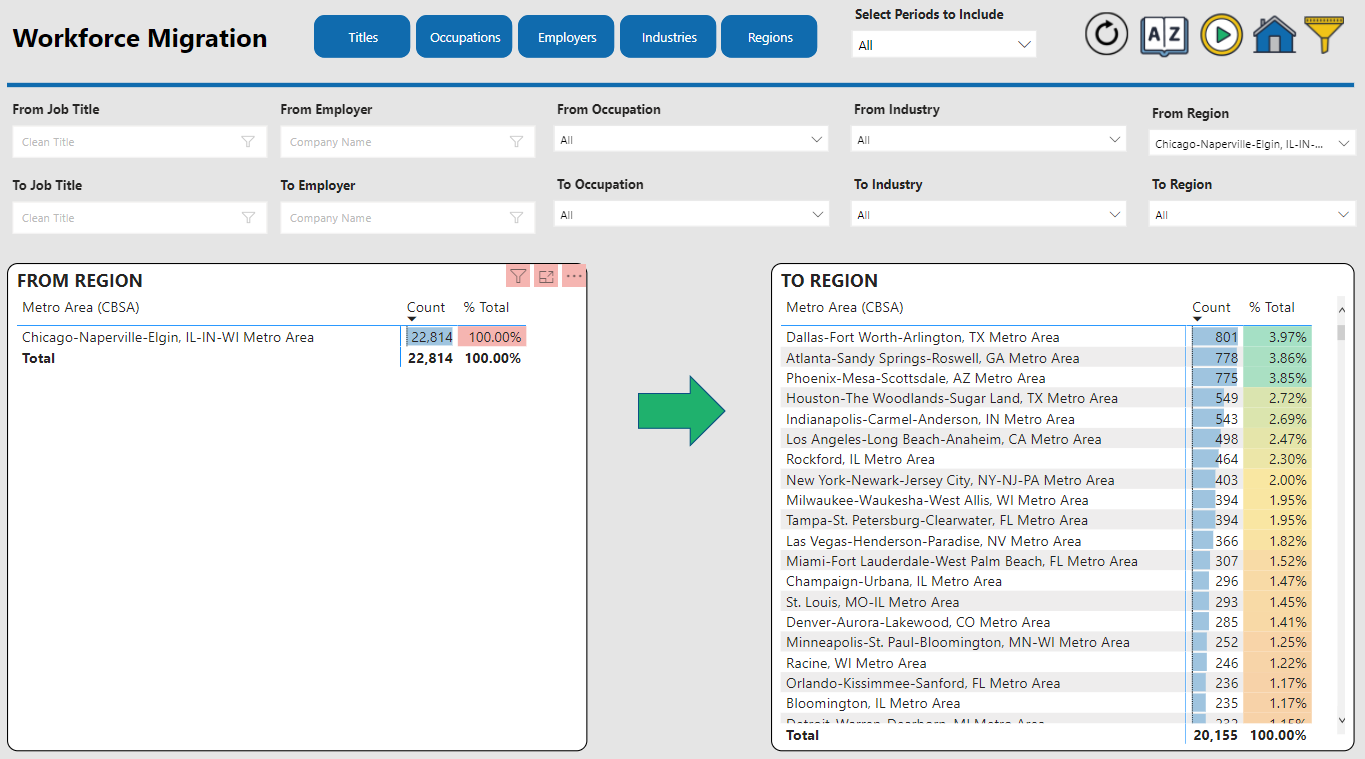Click the circular refresh arrow icon
1365x759 pixels.
point(1106,34)
